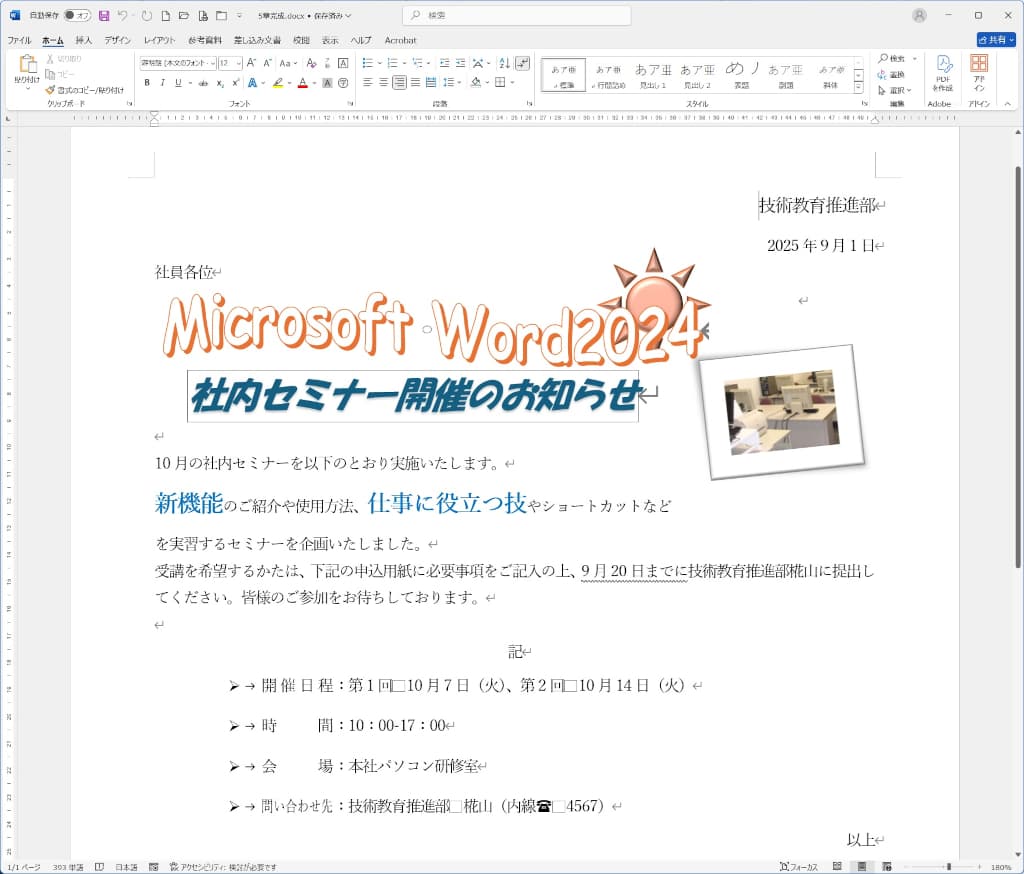Click the strikethrough icon
Screen dimensions: 1024x874
click(203, 83)
